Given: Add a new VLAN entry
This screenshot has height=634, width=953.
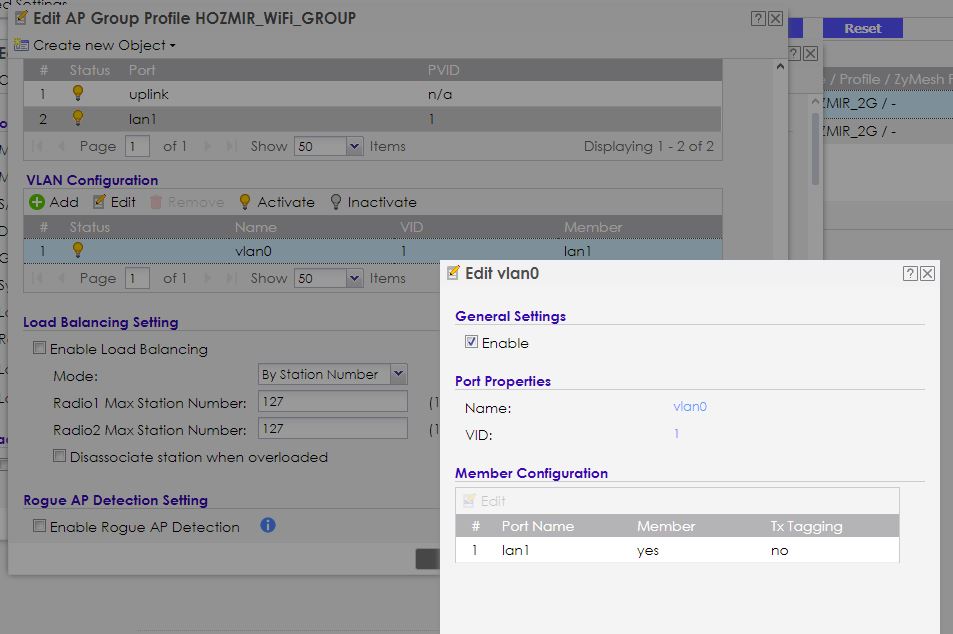Looking at the screenshot, I should [x=54, y=202].
